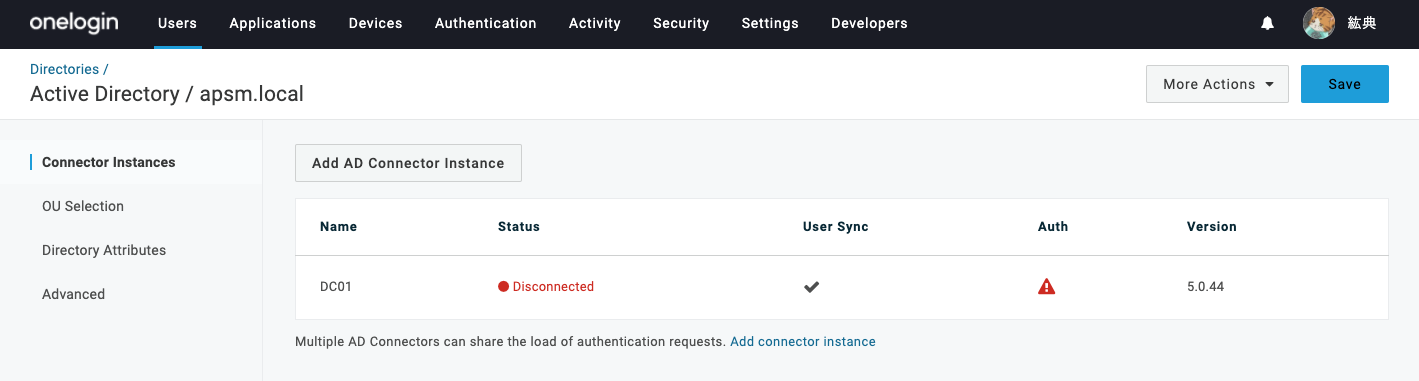This screenshot has width=1419, height=381.
Task: Open the Settings menu
Action: click(x=770, y=23)
